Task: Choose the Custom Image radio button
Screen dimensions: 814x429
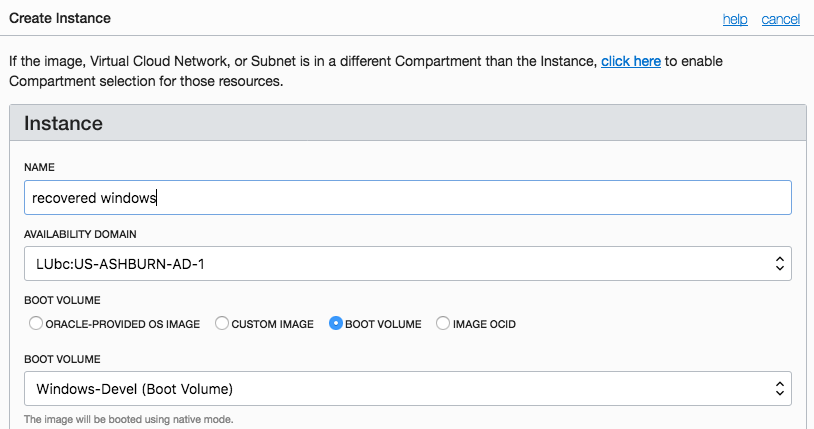Action: click(223, 324)
